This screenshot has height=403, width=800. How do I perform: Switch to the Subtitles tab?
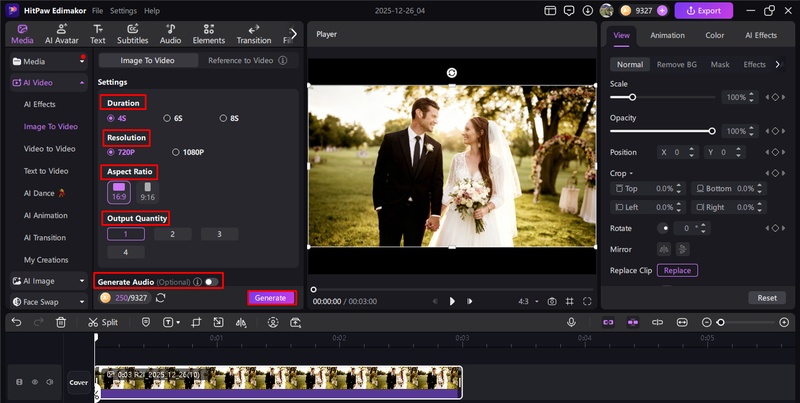(133, 34)
